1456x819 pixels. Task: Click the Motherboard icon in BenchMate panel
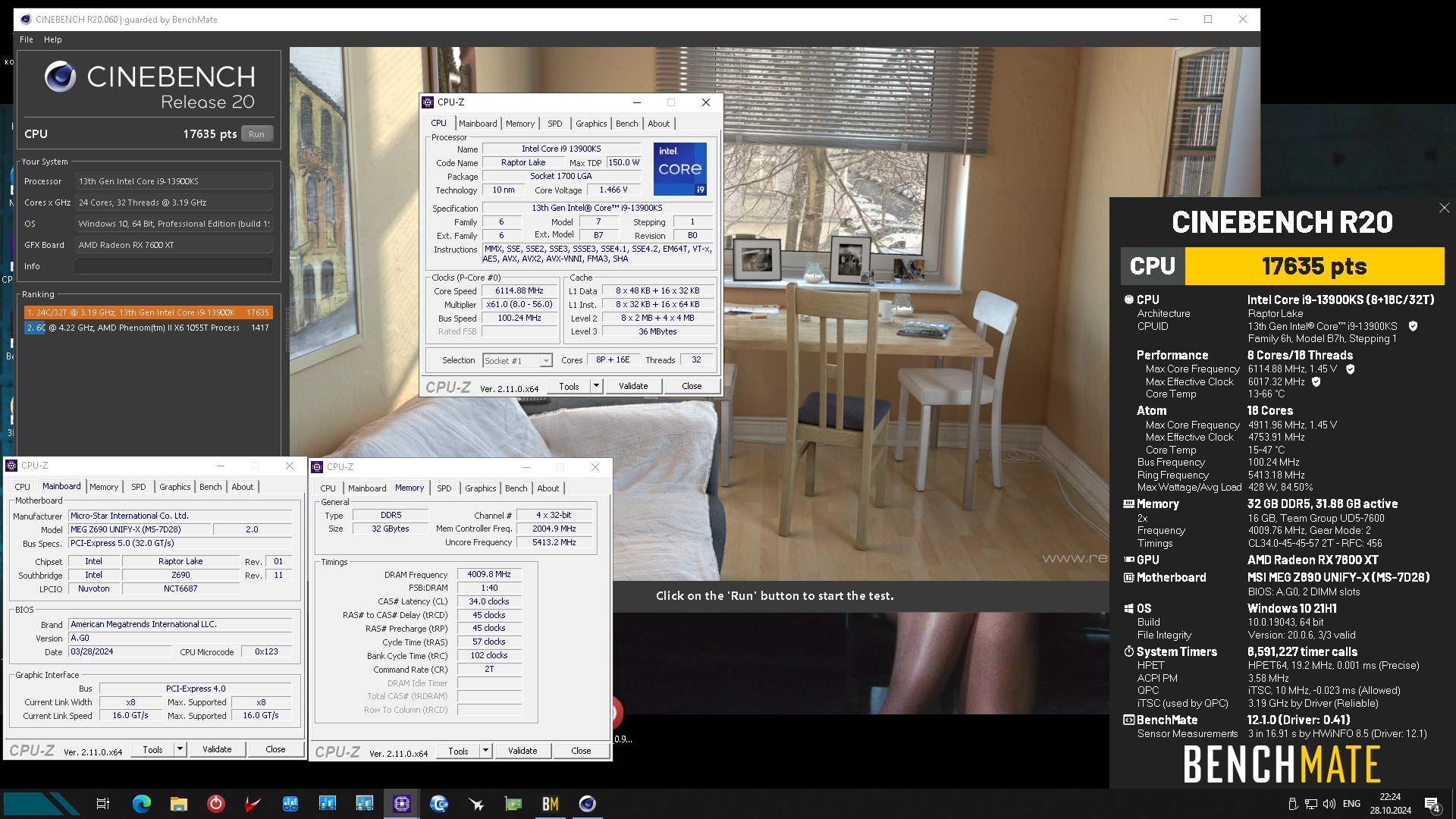point(1129,577)
